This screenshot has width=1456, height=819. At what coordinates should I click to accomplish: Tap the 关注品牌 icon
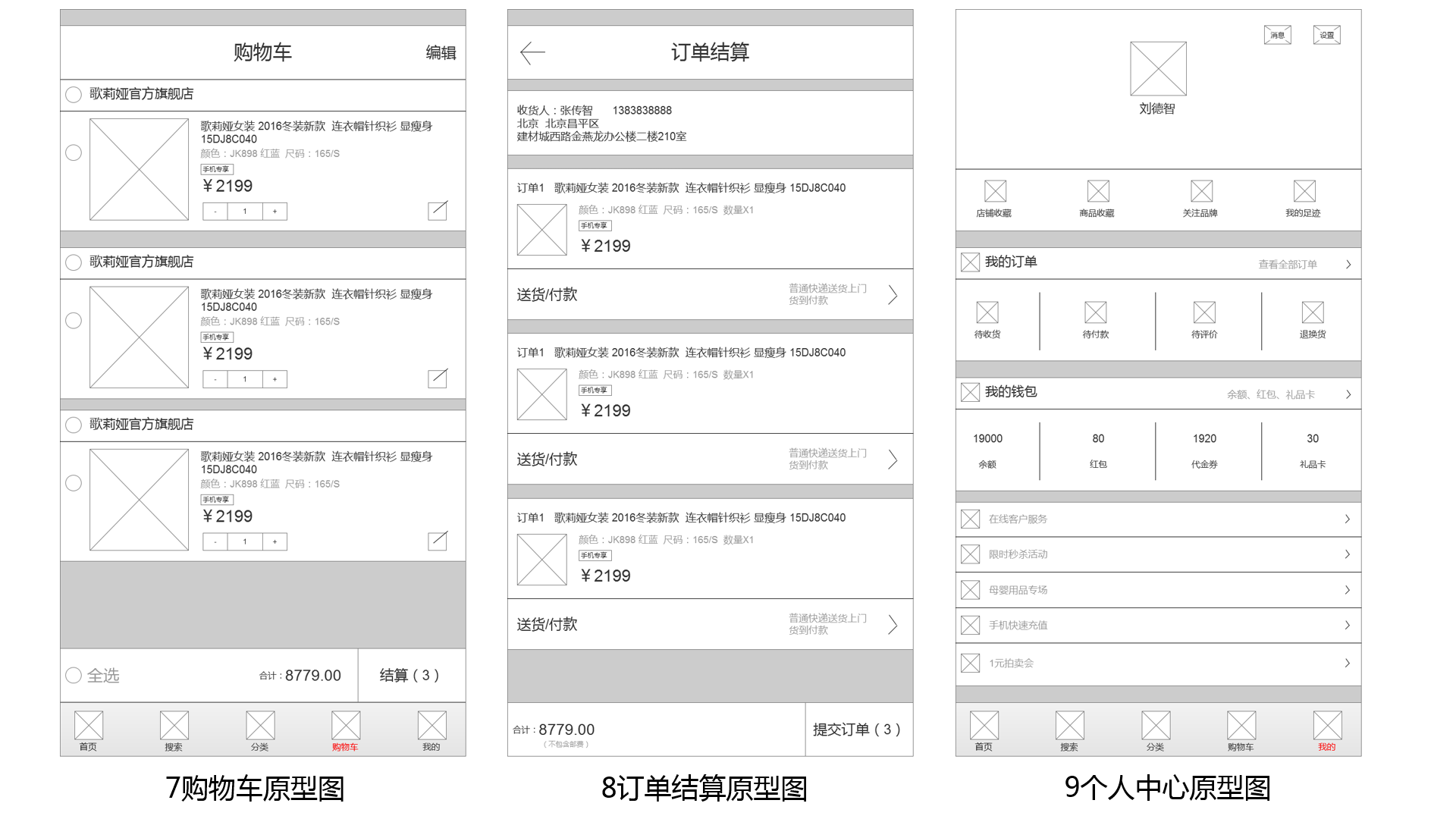(1201, 191)
